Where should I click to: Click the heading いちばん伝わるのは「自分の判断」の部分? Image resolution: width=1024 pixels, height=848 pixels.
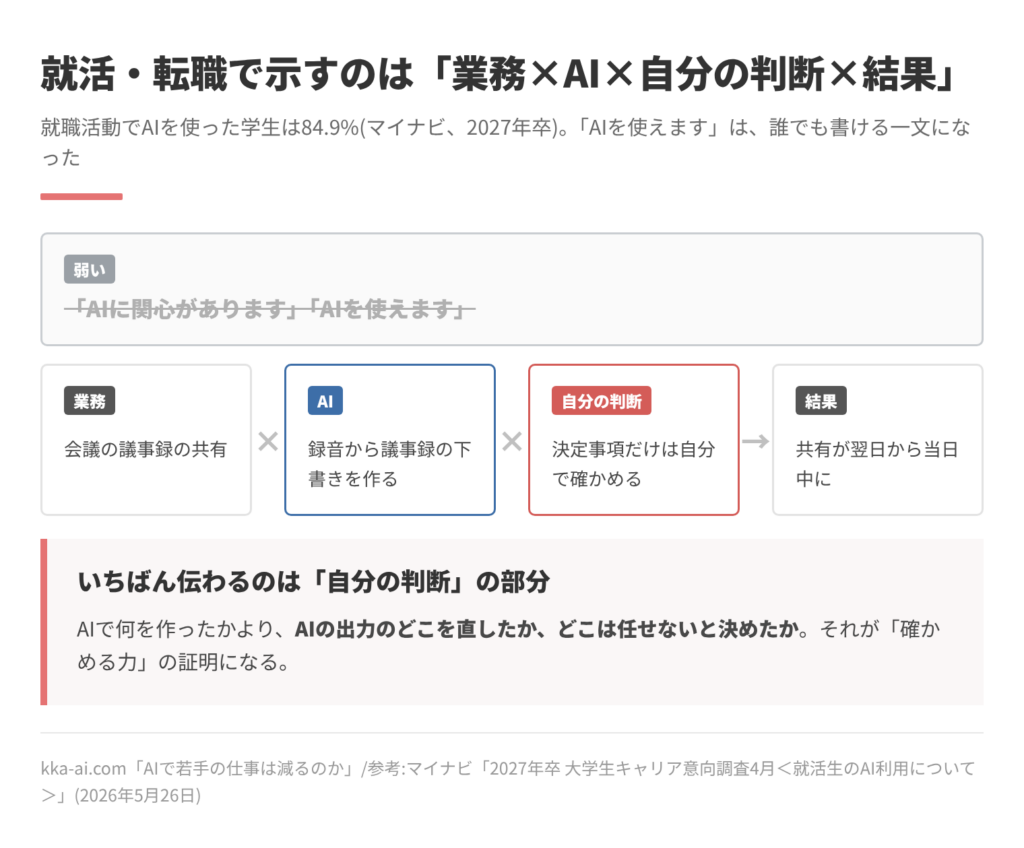313,581
